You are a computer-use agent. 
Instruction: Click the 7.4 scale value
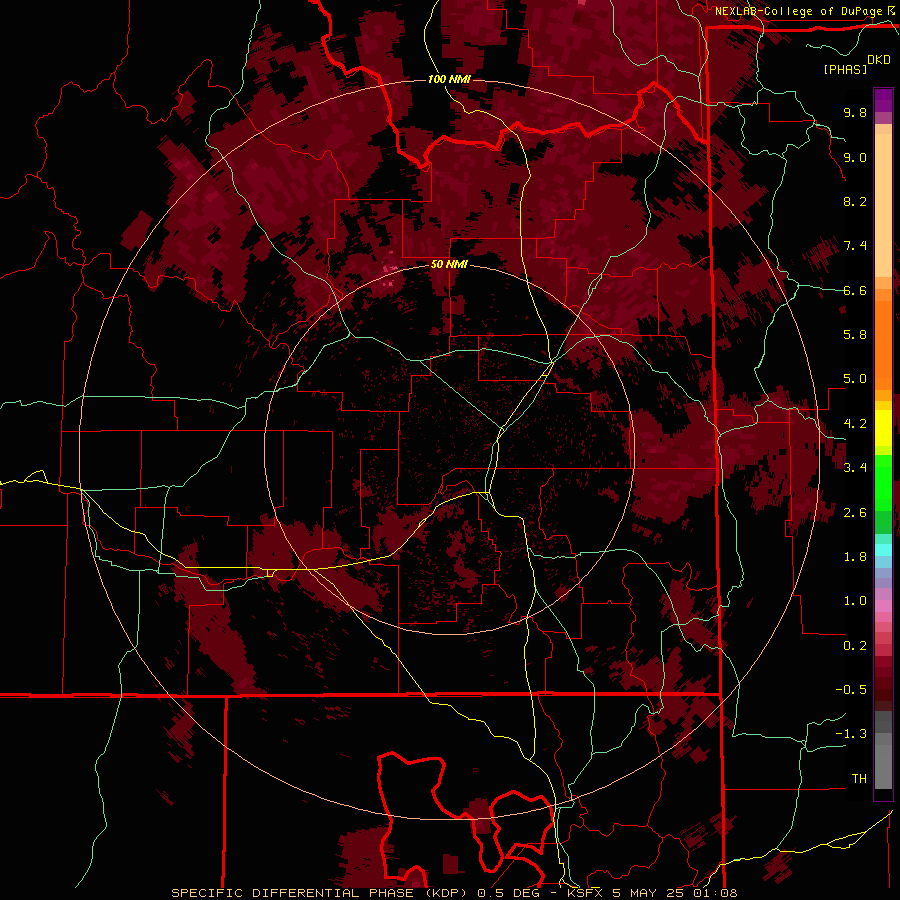pos(855,246)
